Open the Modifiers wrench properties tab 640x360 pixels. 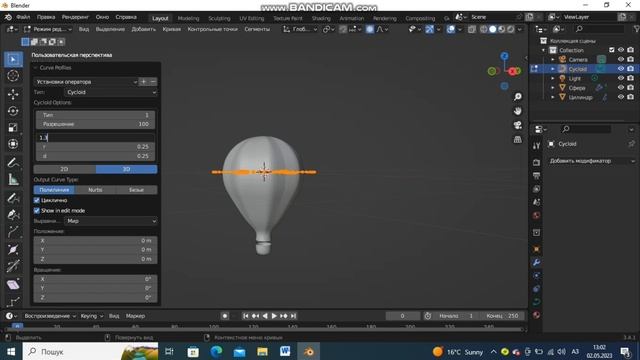536,262
